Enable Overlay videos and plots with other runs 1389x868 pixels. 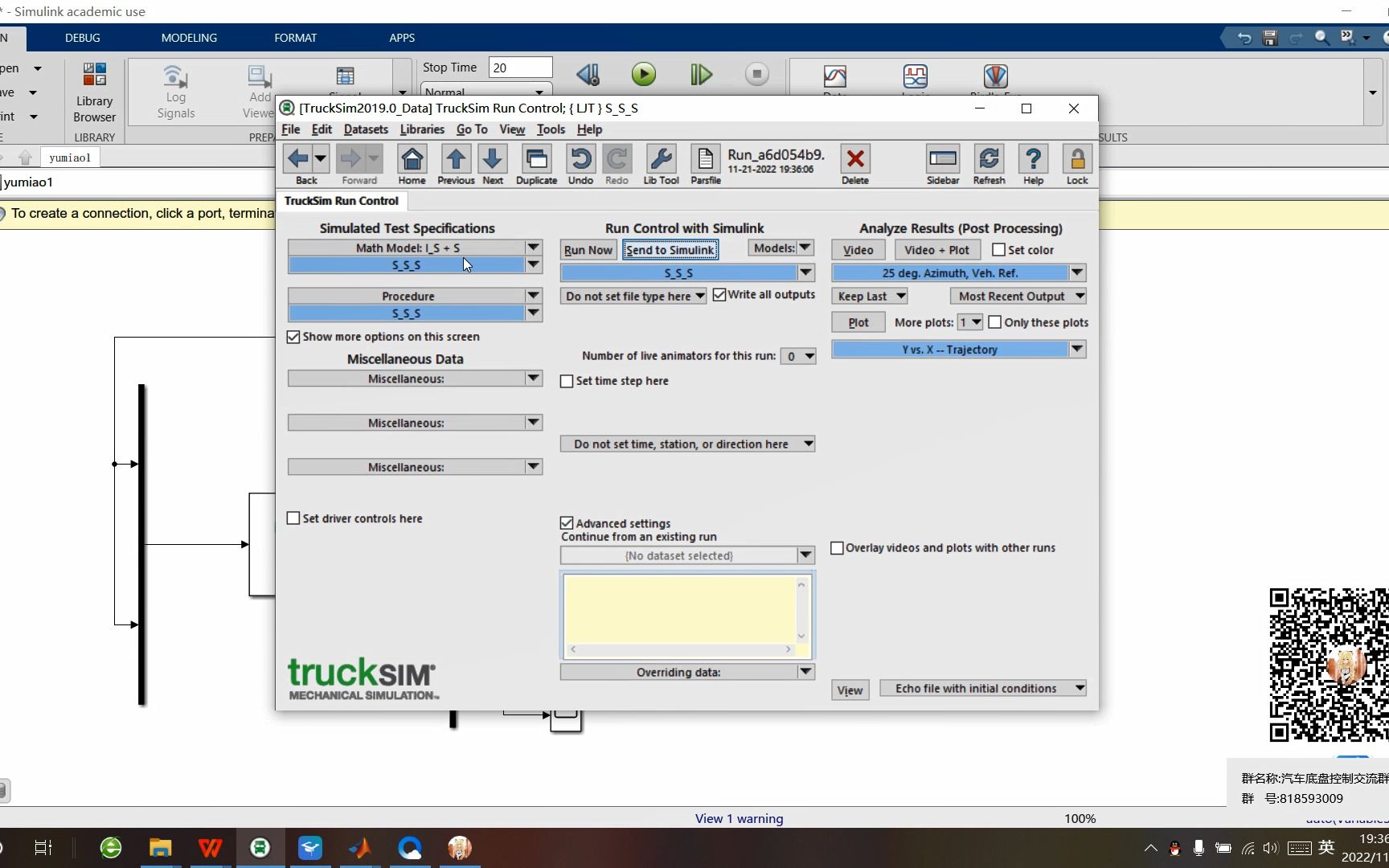837,548
